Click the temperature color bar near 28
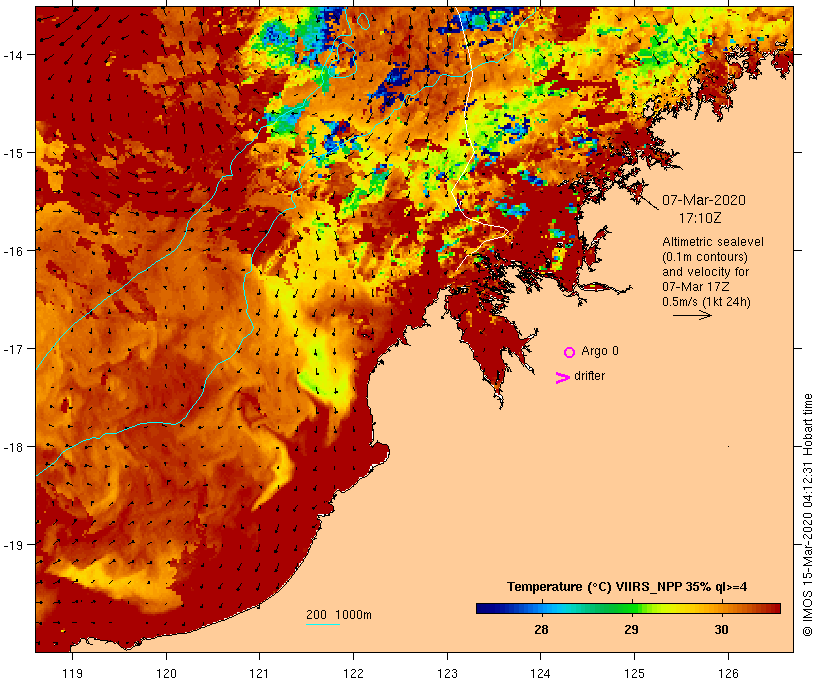This screenshot has height=680, width=820. tap(541, 608)
